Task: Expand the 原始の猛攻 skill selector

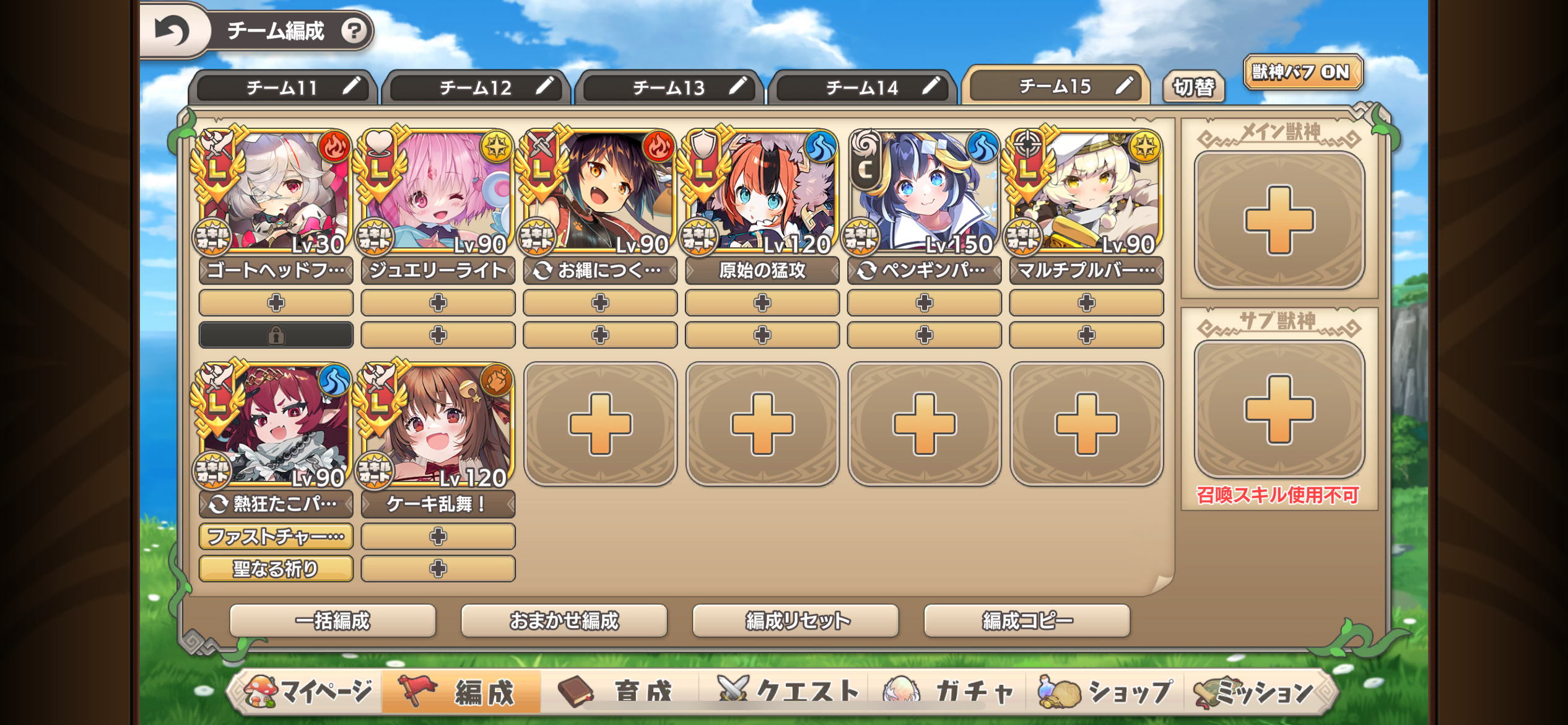Action: coord(762,271)
